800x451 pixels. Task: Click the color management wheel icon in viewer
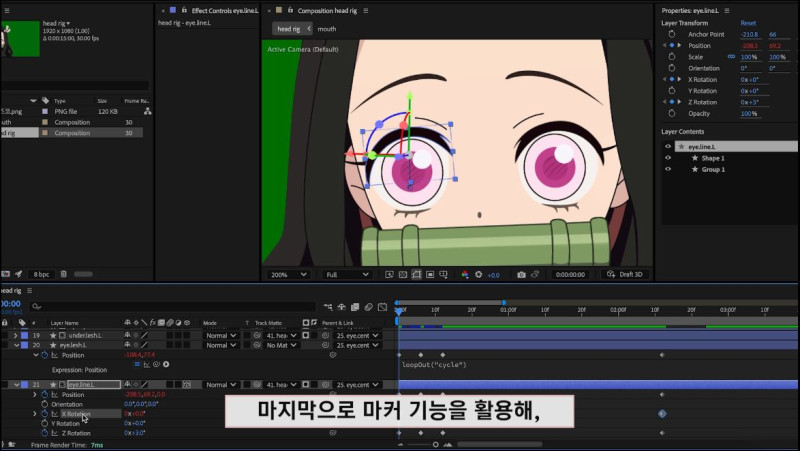[x=466, y=274]
